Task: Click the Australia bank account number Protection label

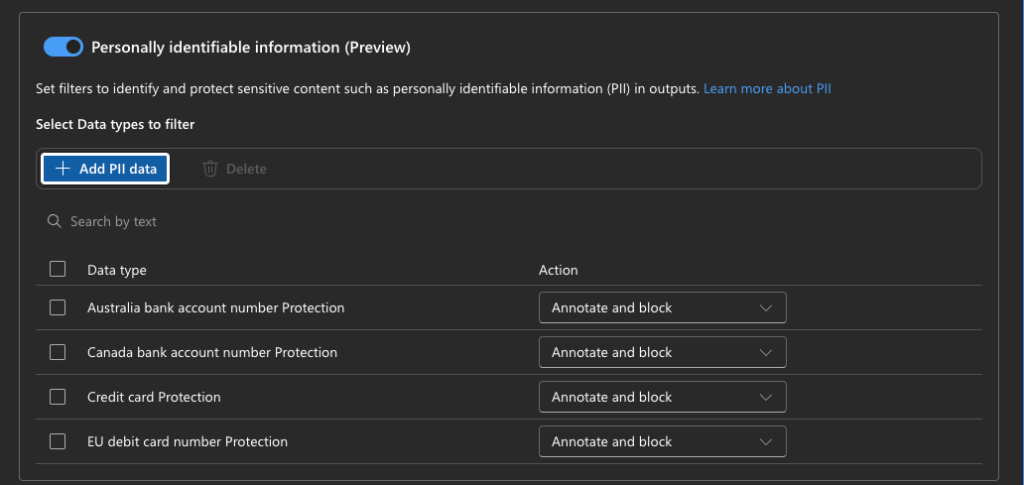Action: pyautogui.click(x=216, y=308)
